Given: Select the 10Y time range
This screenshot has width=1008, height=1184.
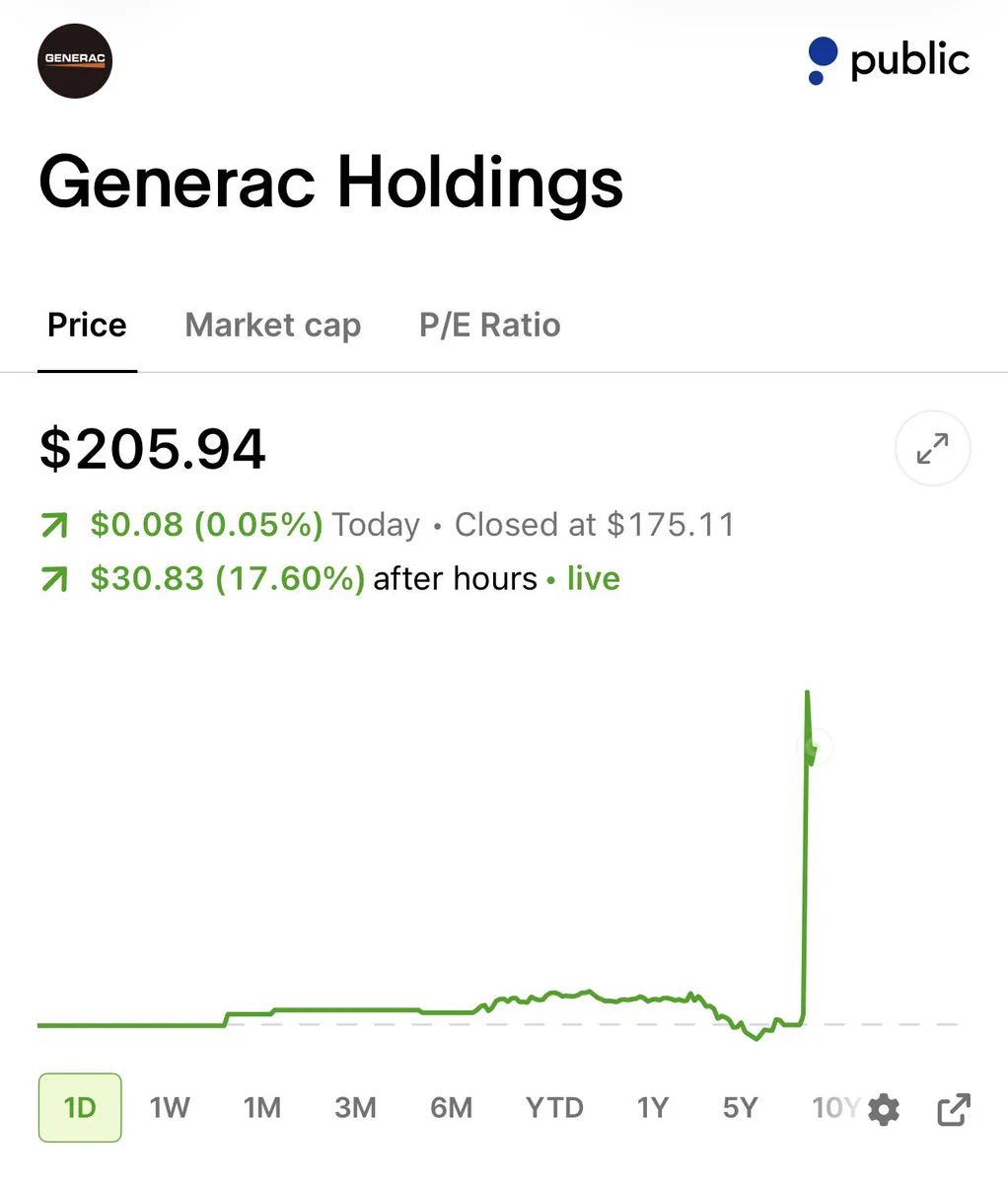Looking at the screenshot, I should (x=835, y=1108).
